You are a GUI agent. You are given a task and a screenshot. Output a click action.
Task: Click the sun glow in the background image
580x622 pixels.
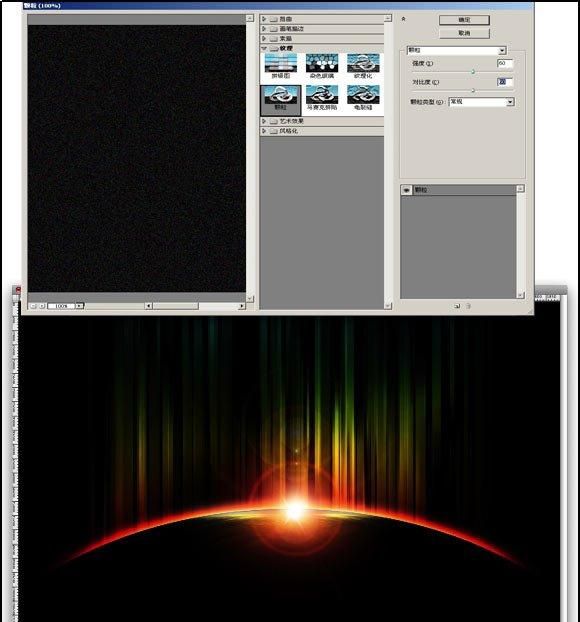tap(296, 511)
